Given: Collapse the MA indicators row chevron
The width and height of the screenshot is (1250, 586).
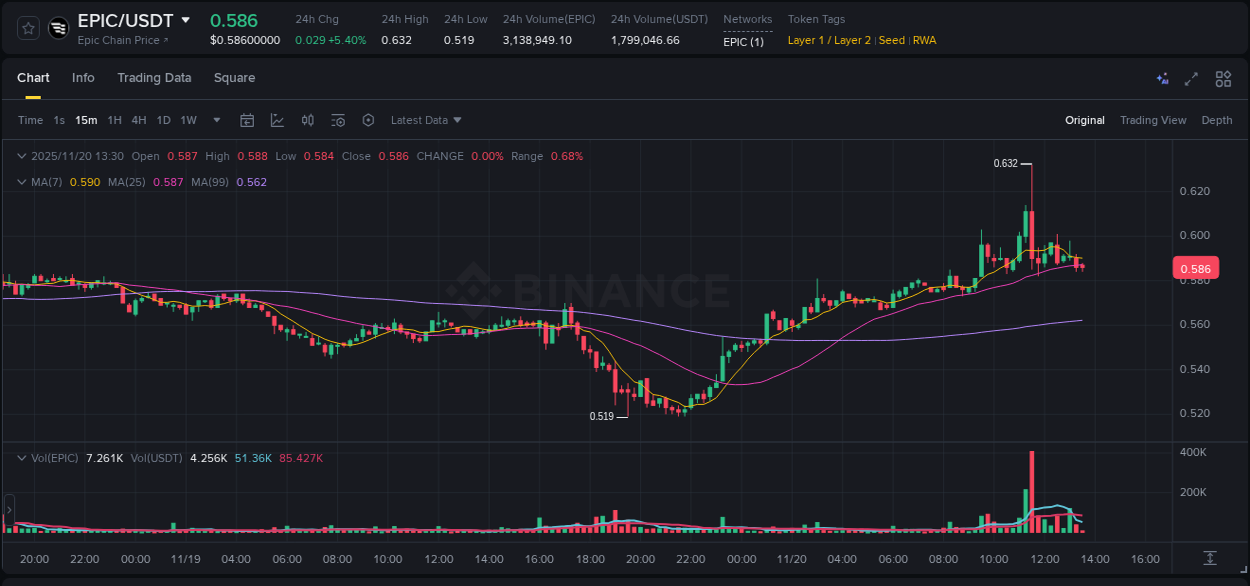Looking at the screenshot, I should tap(21, 182).
